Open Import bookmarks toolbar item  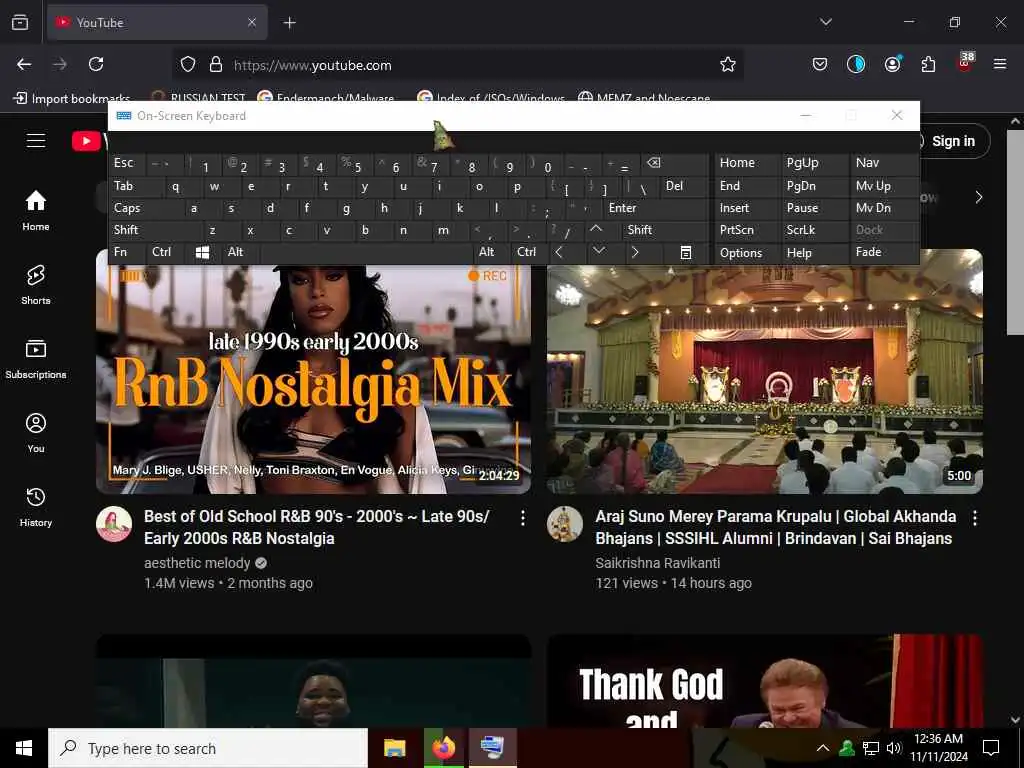[x=72, y=99]
